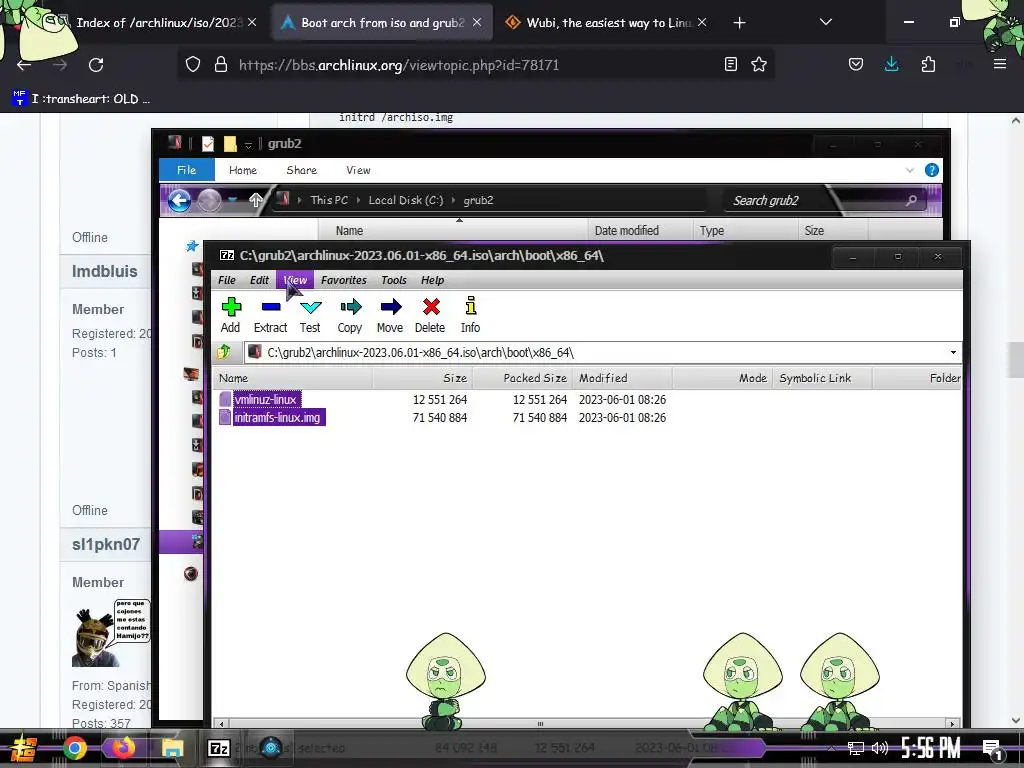This screenshot has width=1024, height=768.
Task: Click the volume icon in system tray
Action: click(x=880, y=748)
